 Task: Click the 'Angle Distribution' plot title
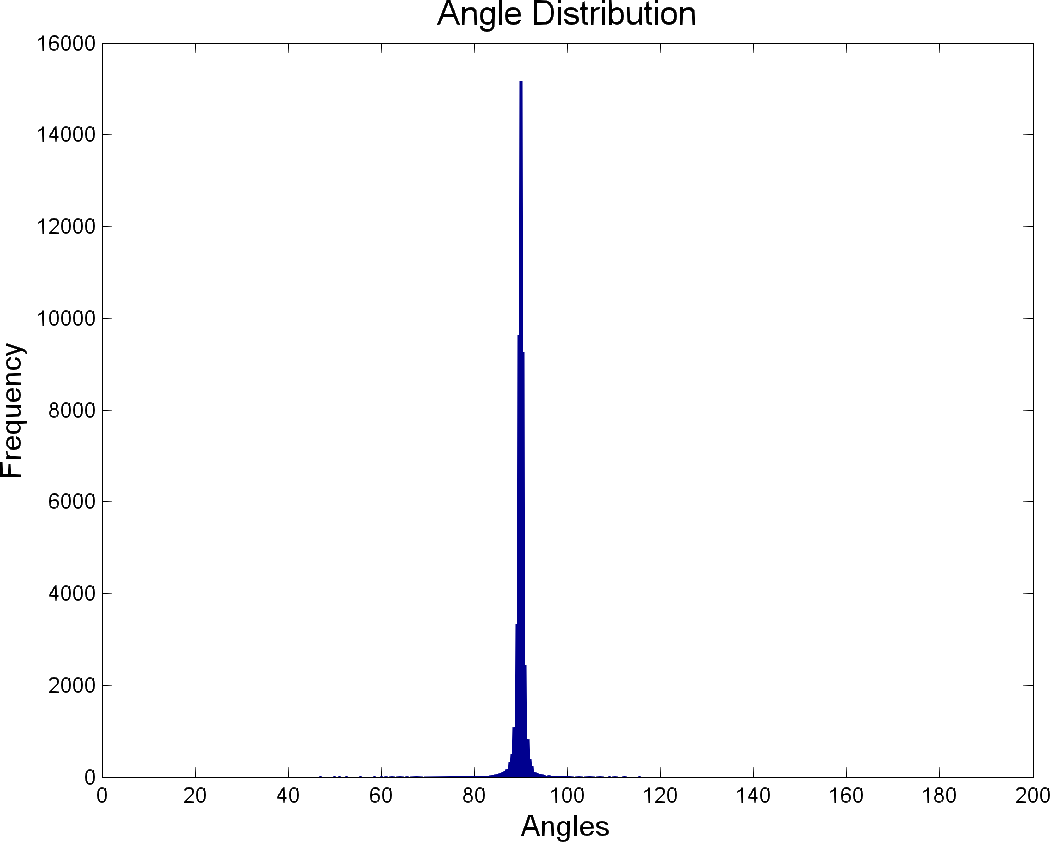[566, 15]
